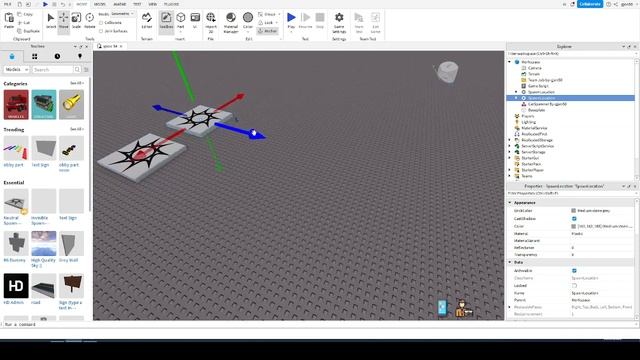Switch to the AVATAR ribbon tab
The height and width of the screenshot is (360, 640).
[x=120, y=4]
